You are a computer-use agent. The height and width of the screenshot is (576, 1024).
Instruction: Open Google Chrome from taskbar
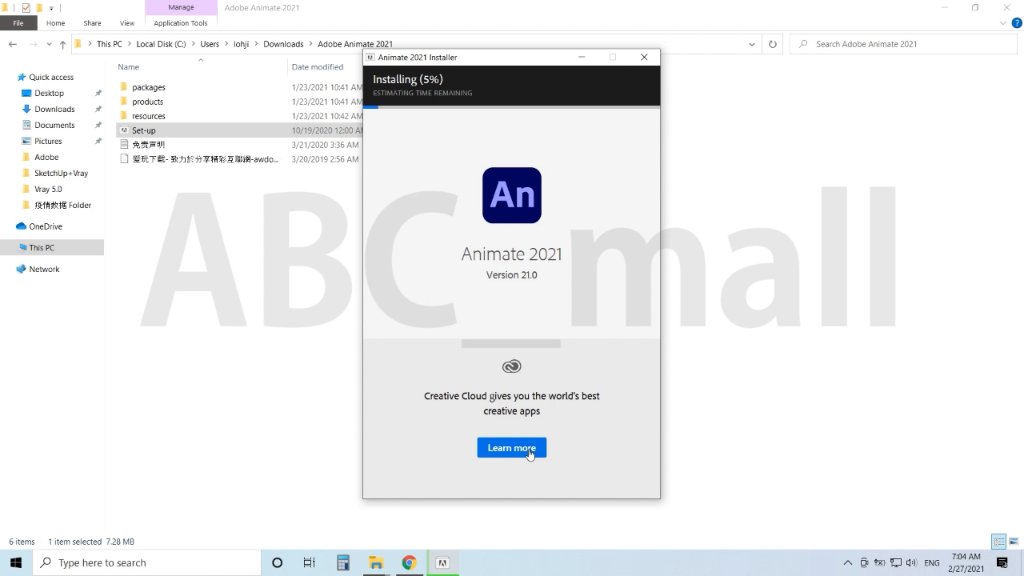click(x=409, y=562)
